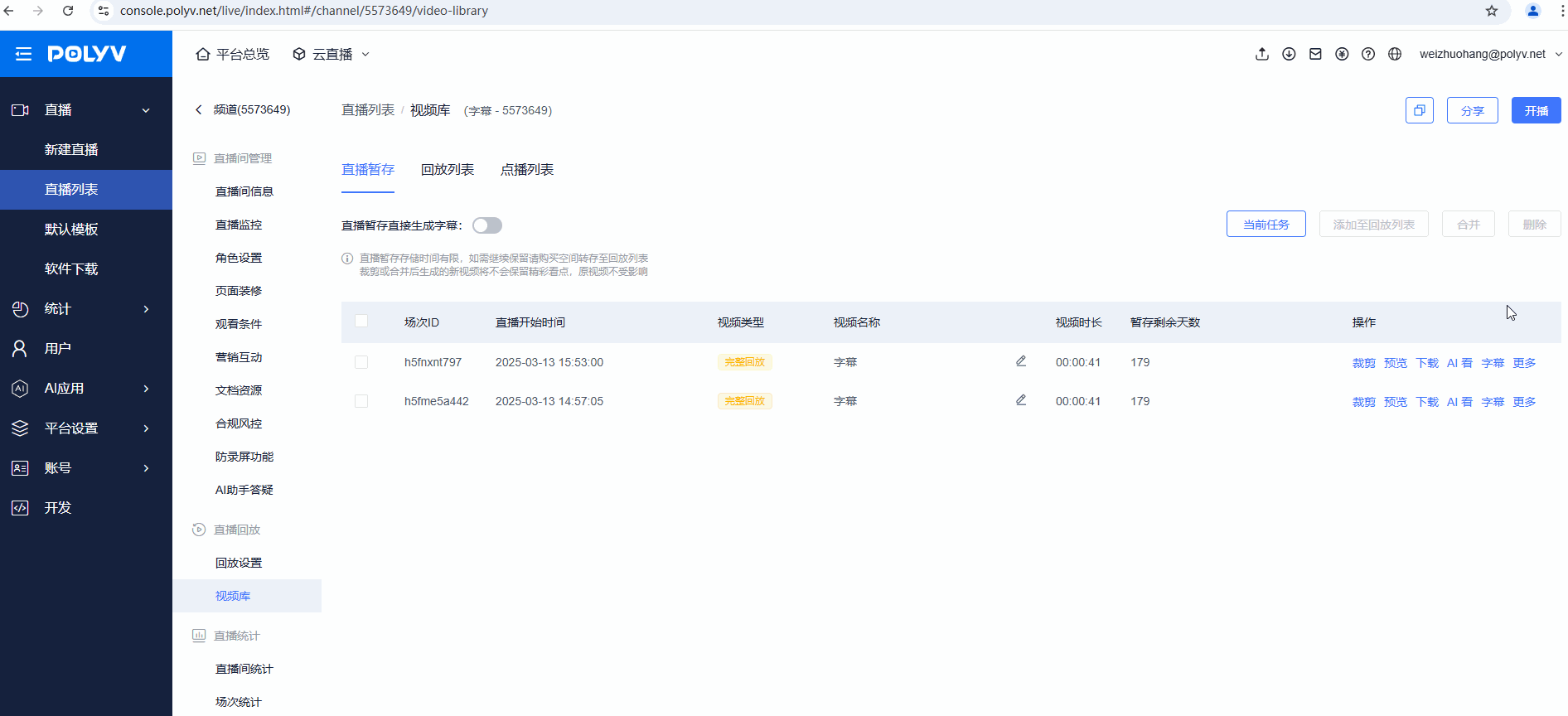Open 合规风控 page
This screenshot has height=716, width=1568.
239,423
